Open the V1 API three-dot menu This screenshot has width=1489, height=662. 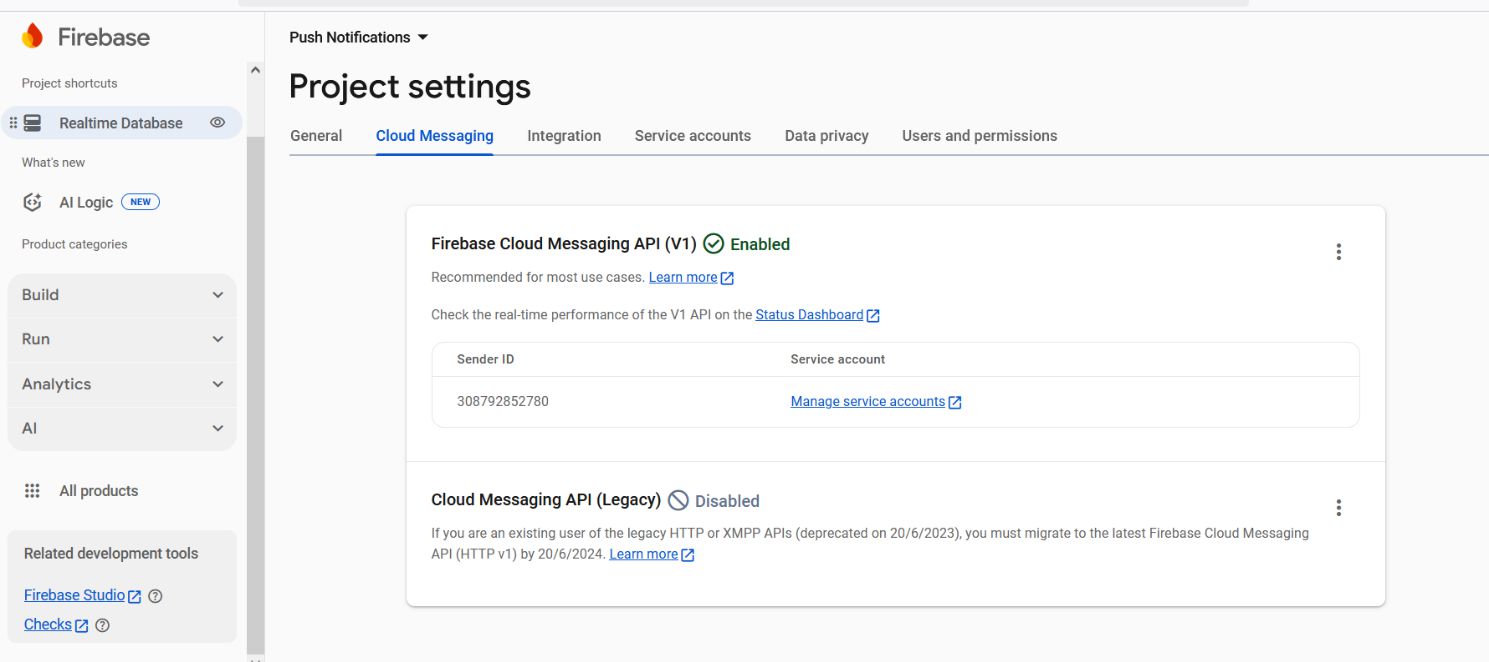click(x=1339, y=252)
